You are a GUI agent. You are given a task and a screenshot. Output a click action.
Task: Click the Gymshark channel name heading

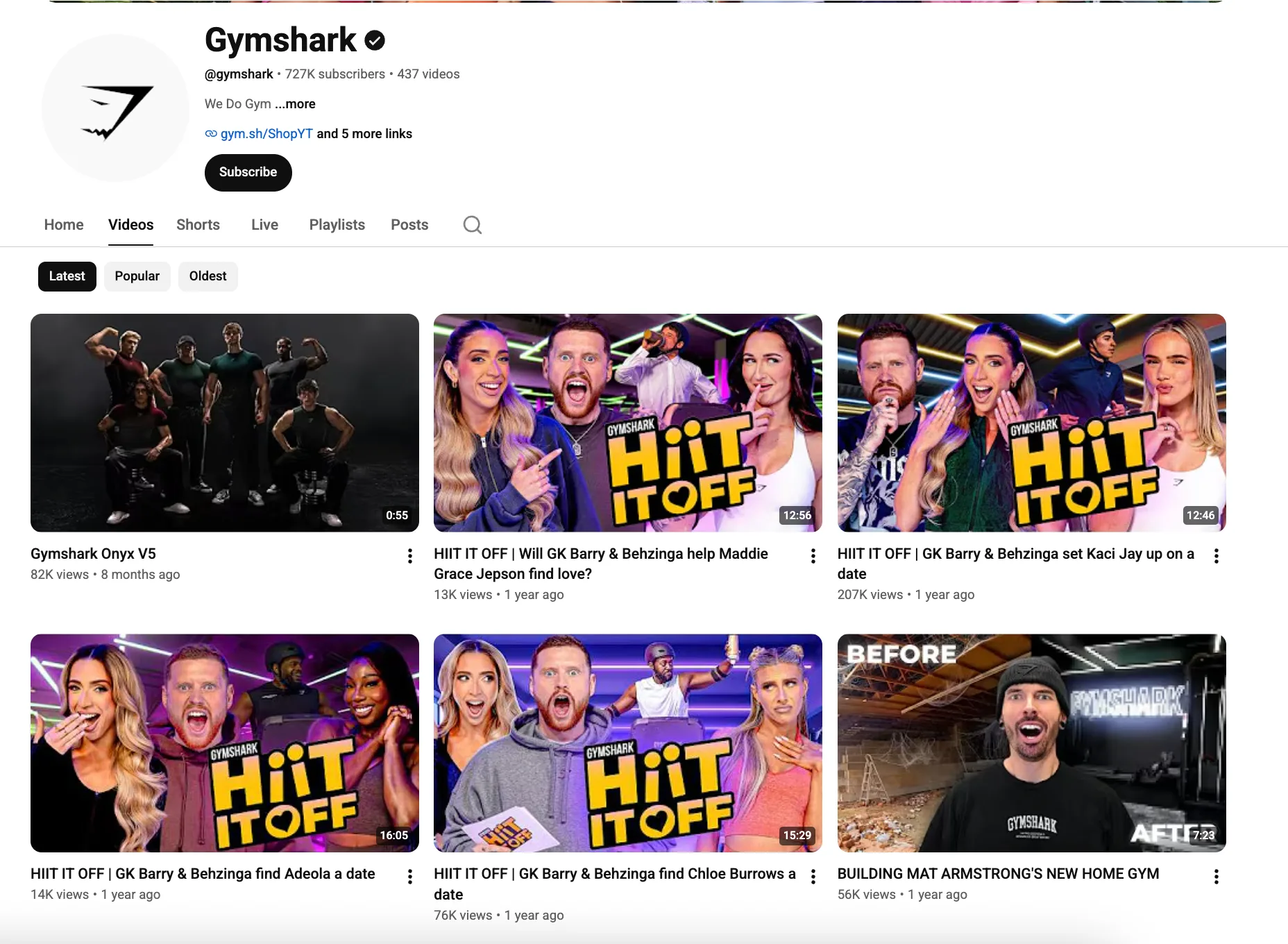tap(280, 40)
